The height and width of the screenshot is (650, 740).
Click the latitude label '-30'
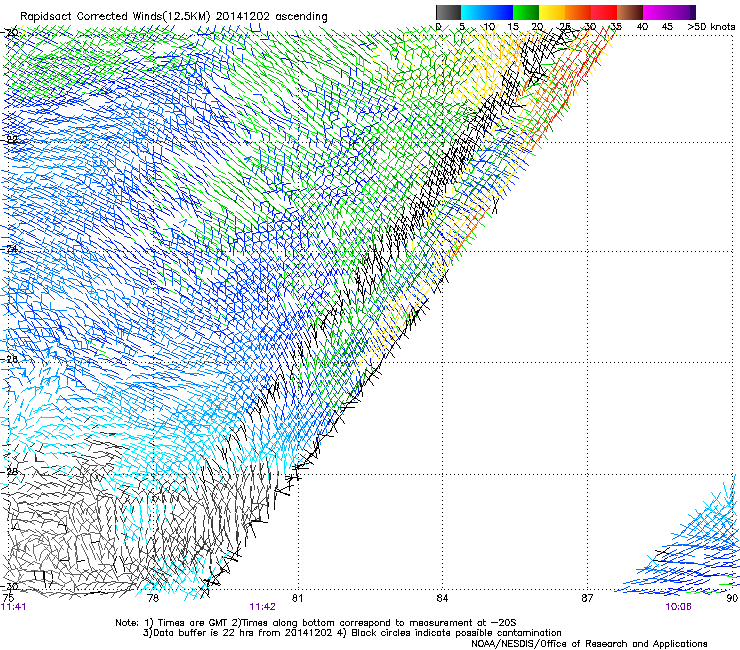(x=10, y=586)
